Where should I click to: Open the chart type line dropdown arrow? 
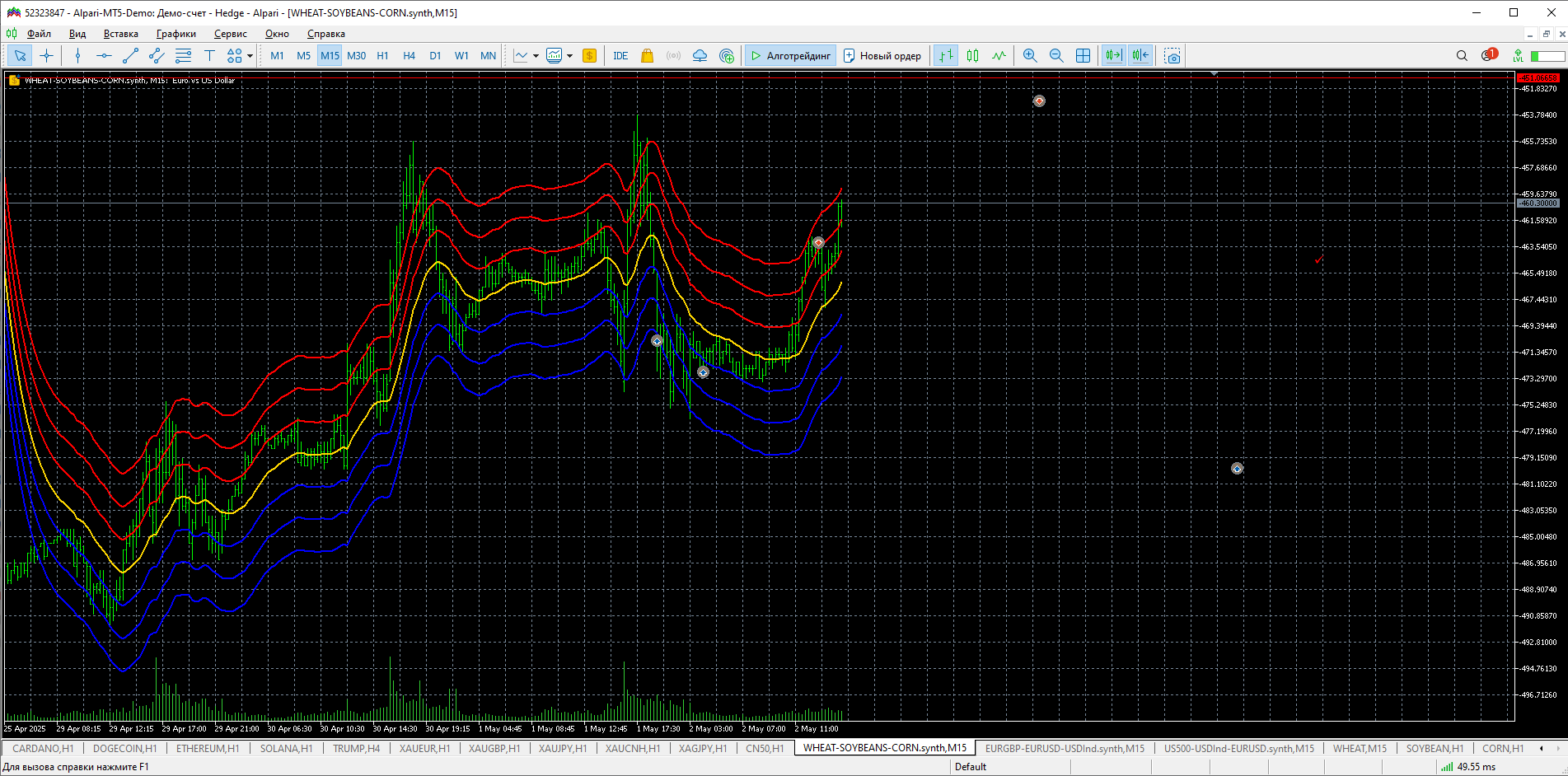pyautogui.click(x=536, y=56)
